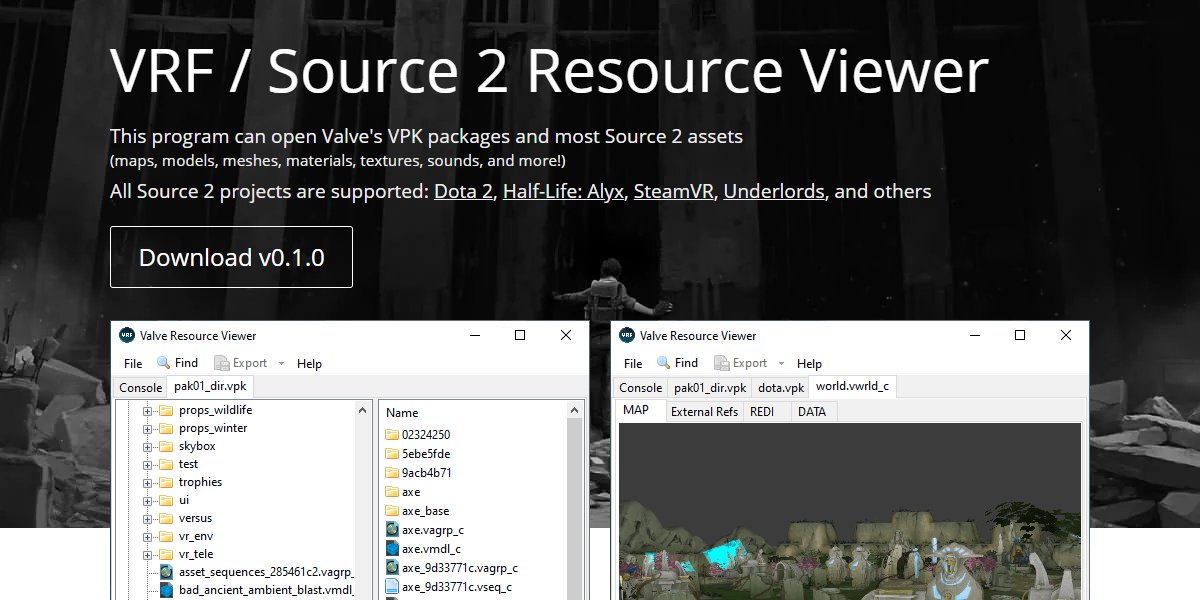
Task: Expand the props_wildlife tree node
Action: 147,410
